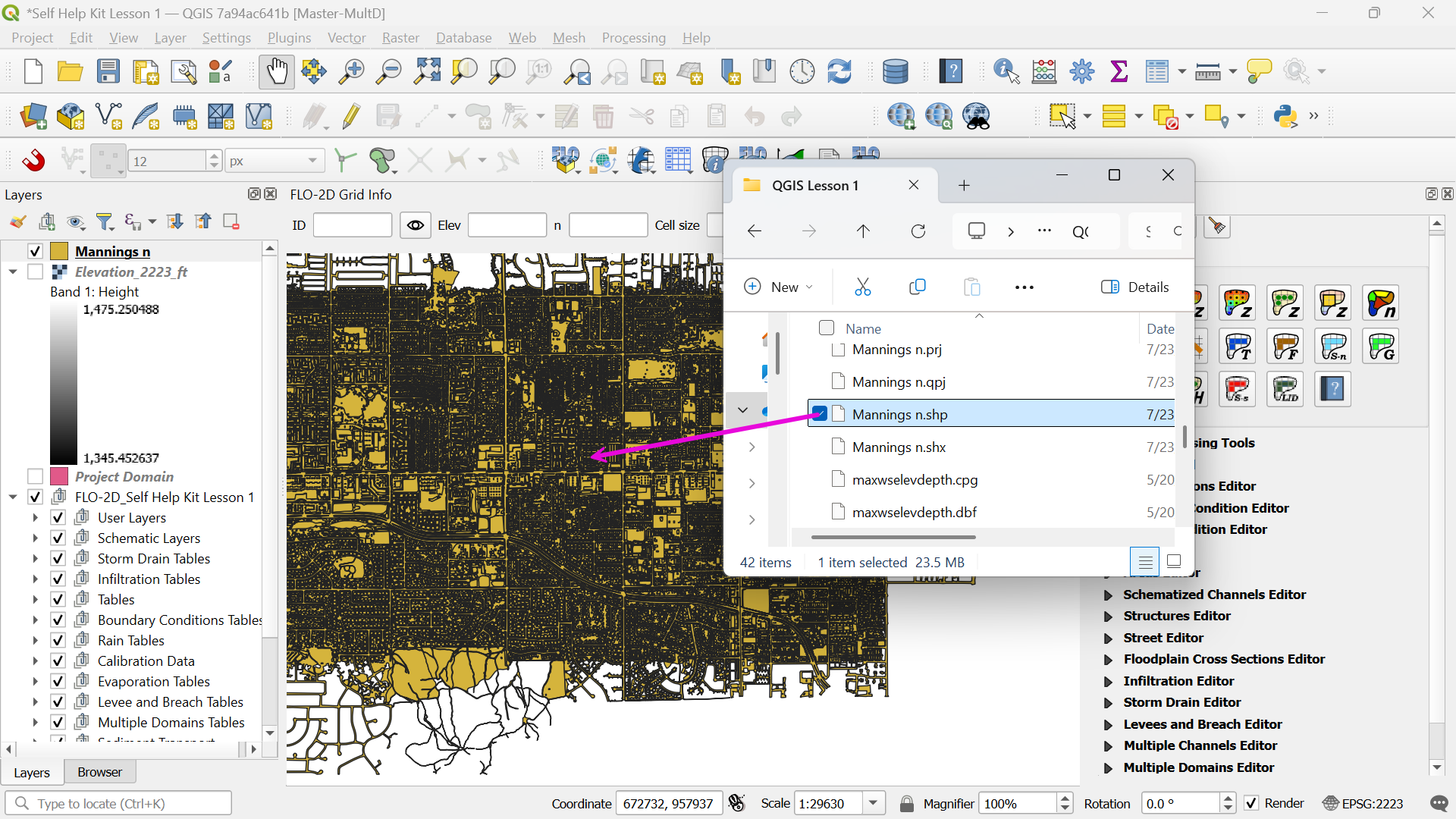This screenshot has width=1456, height=819.
Task: Open the Python console icon
Action: pyautogui.click(x=1285, y=116)
